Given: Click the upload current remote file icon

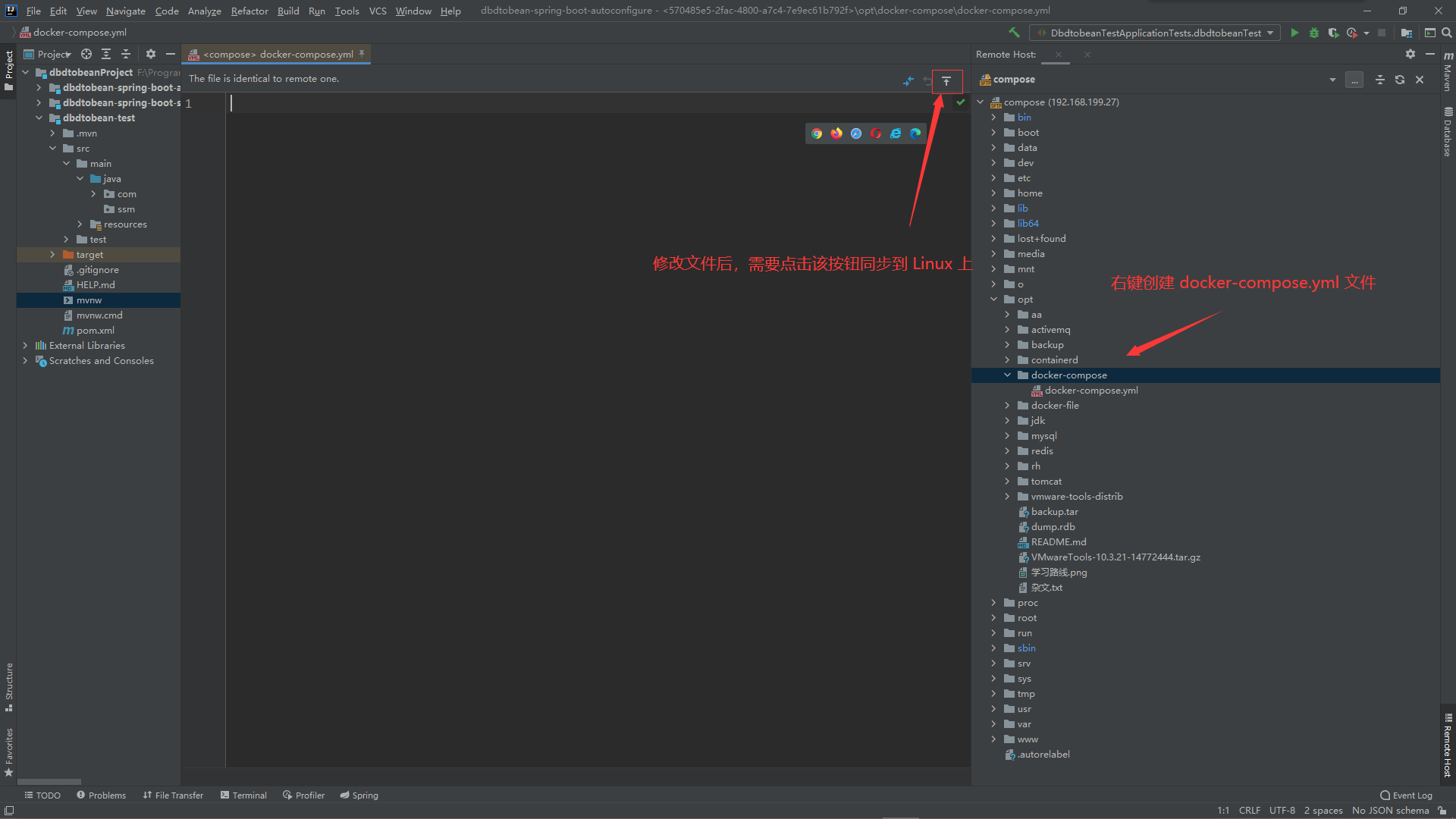Looking at the screenshot, I should [946, 81].
